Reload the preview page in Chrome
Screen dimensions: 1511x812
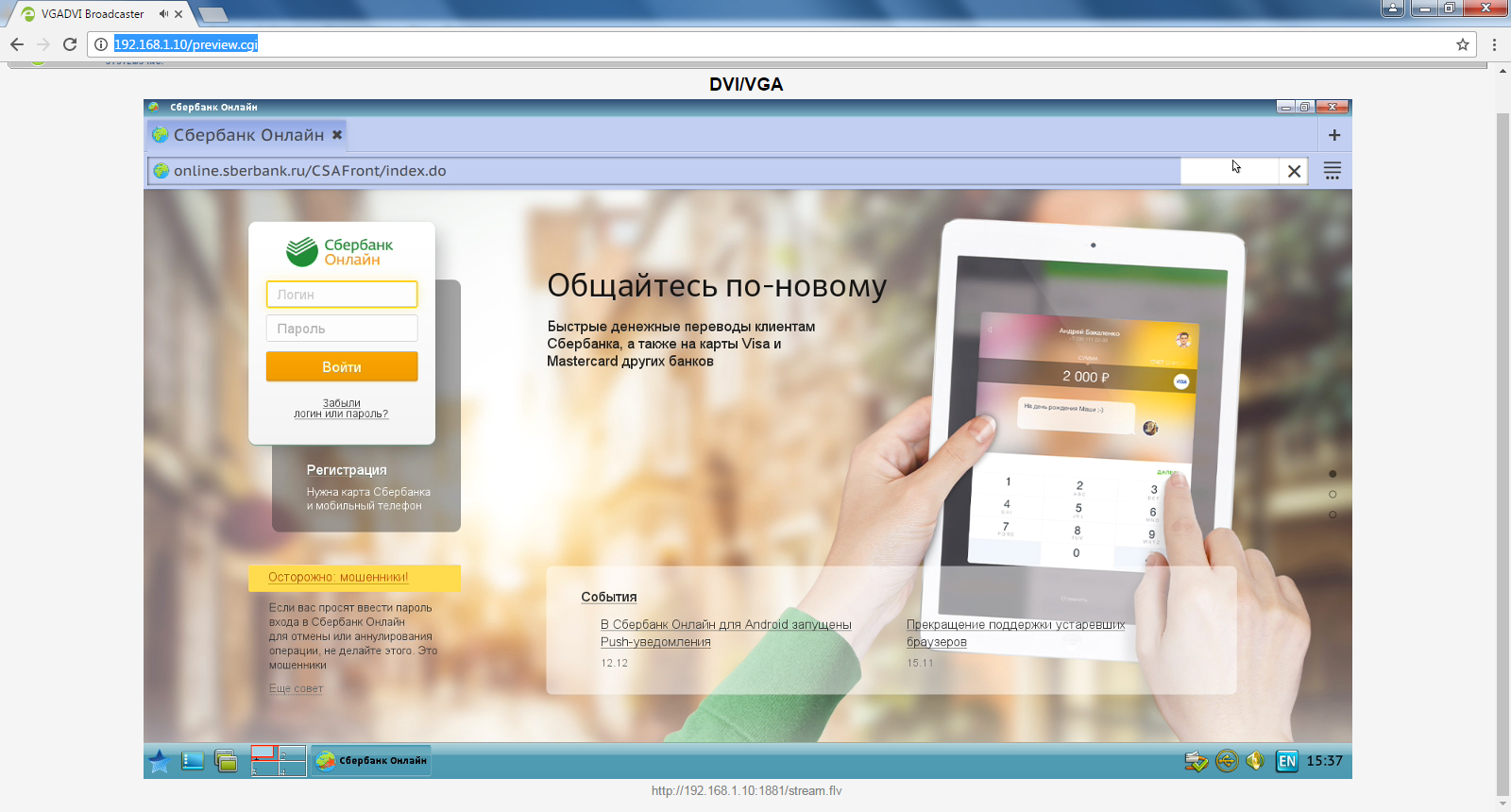coord(70,44)
